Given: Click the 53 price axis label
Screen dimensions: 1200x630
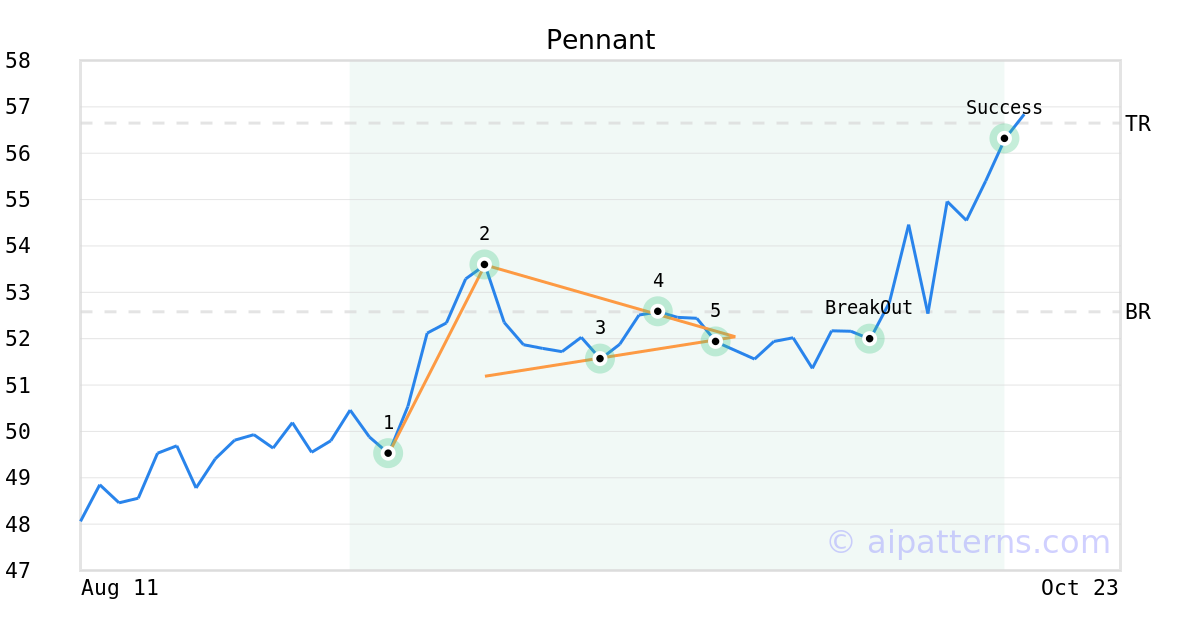Looking at the screenshot, I should pos(18,293).
